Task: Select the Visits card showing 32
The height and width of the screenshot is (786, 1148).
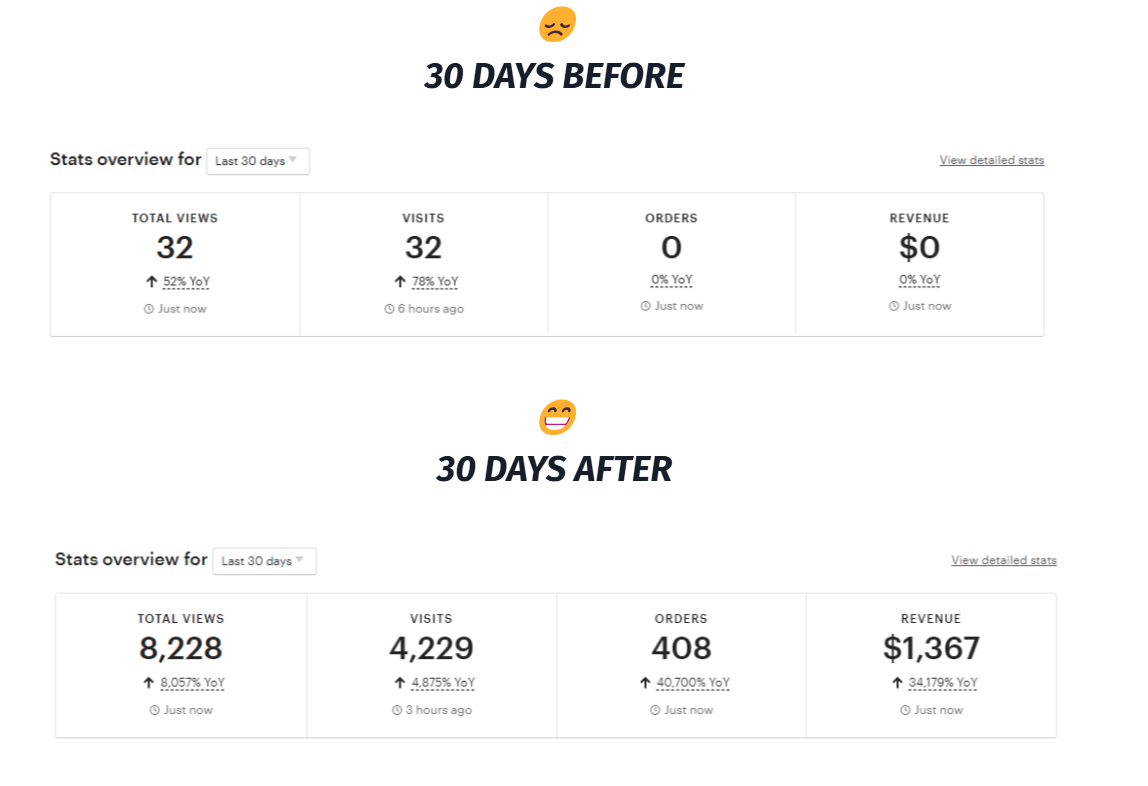Action: pos(423,265)
